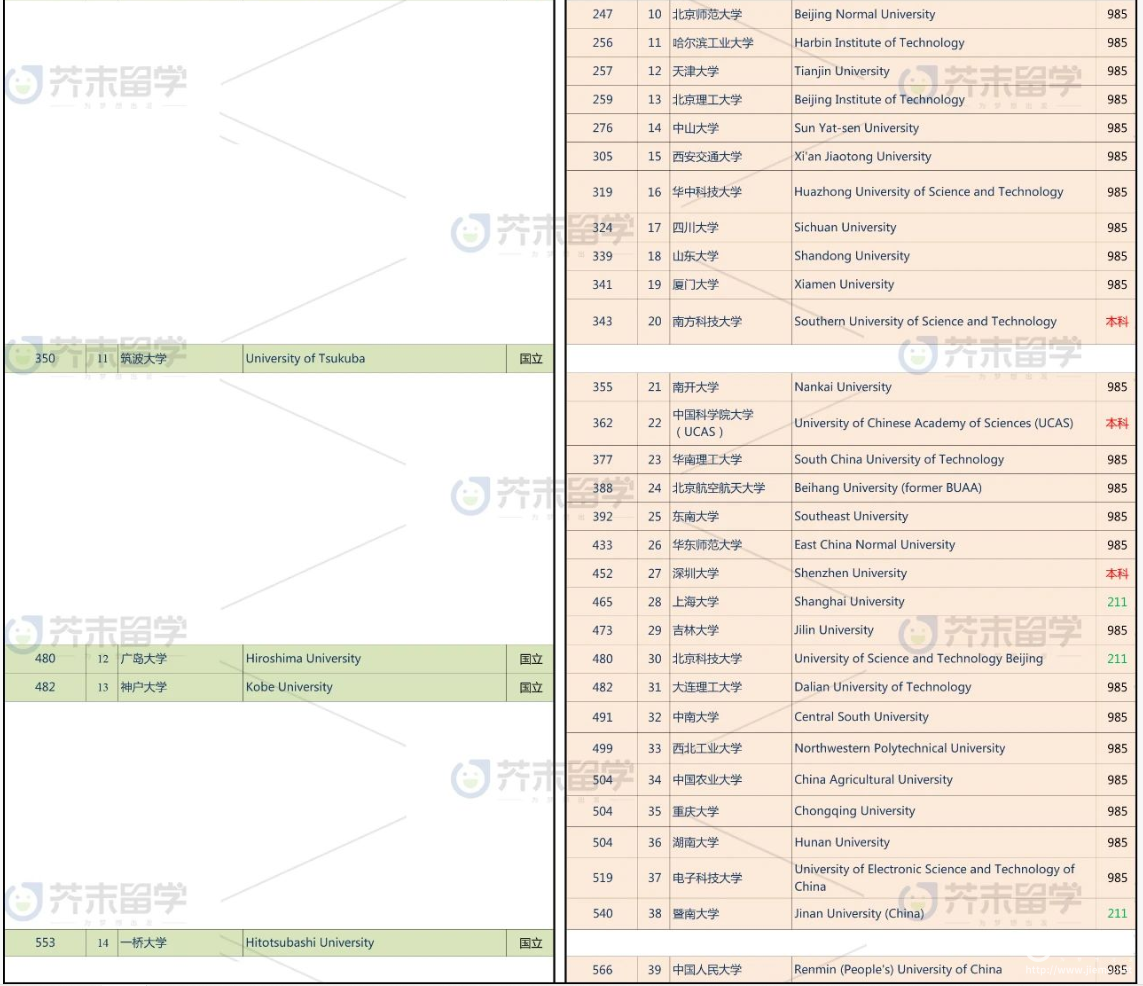
Task: Select the Sichuan University cell
Action: (x=943, y=227)
